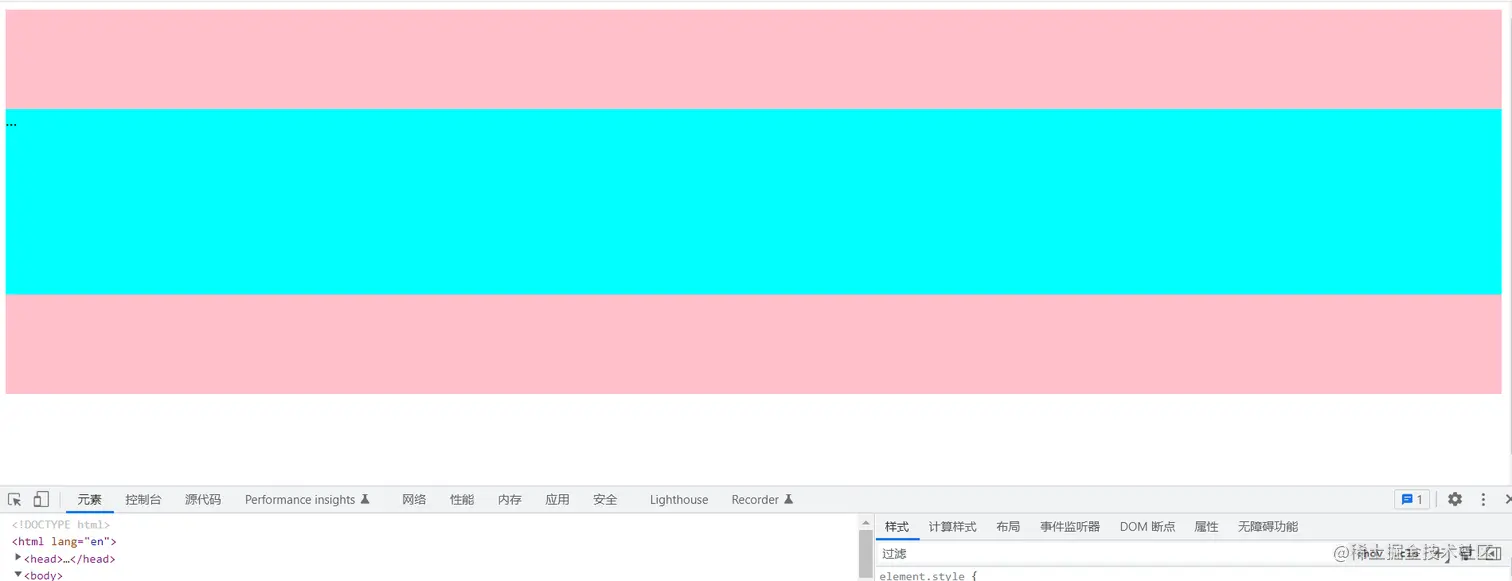Switch to the 布局 tab

coord(1008,526)
